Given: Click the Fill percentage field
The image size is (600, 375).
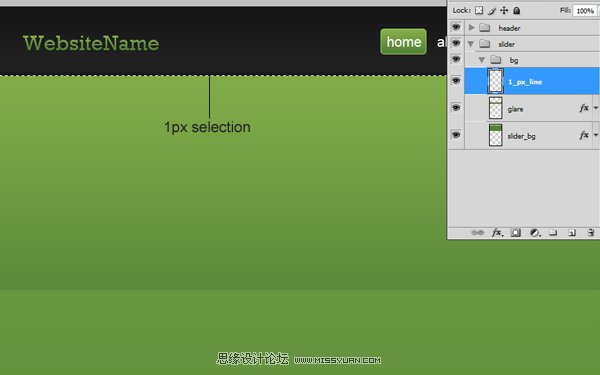Looking at the screenshot, I should click(x=585, y=11).
